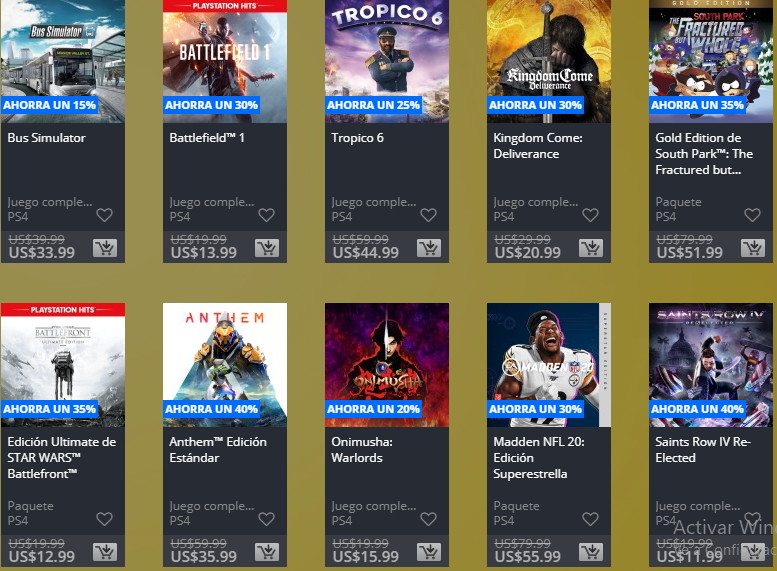The image size is (777, 571).
Task: Toggle wishlist heart for Anthem
Action: pos(267,519)
